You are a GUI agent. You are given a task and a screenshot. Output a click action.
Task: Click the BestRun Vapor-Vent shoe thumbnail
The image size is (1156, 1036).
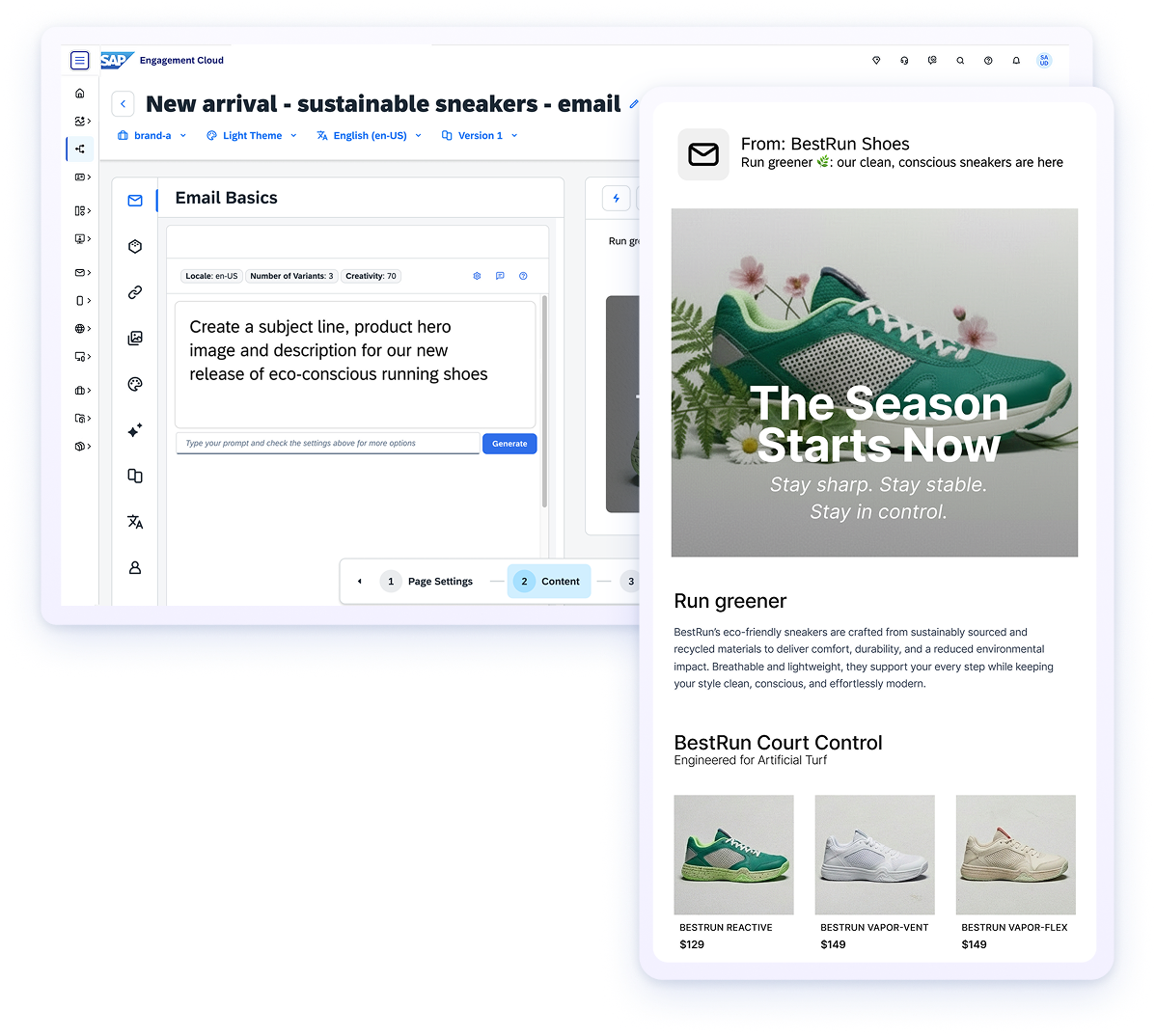874,855
